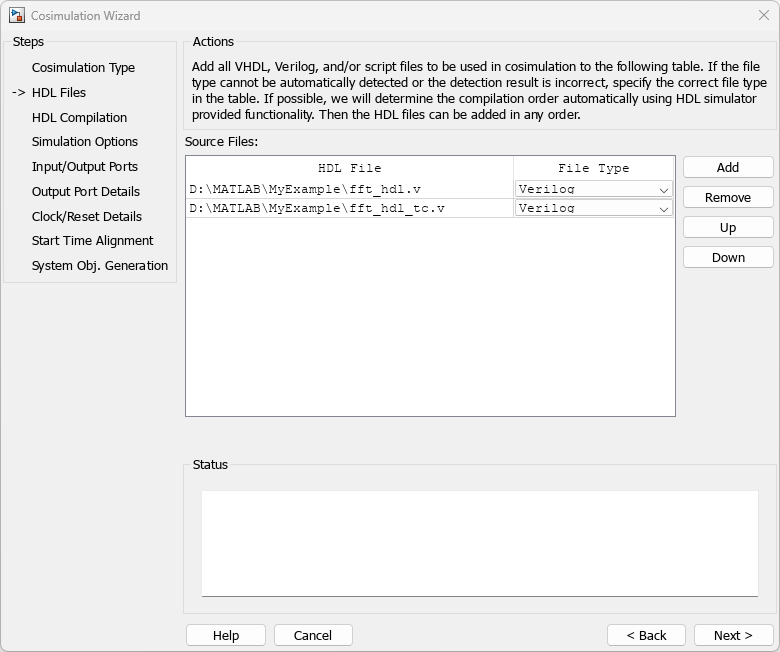Proceed with the Next button
This screenshot has height=652, width=780.
[x=733, y=635]
